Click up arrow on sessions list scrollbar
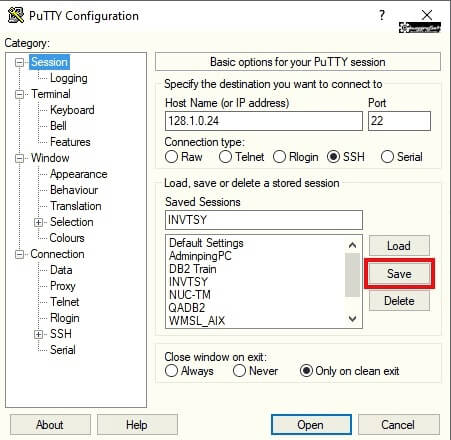 point(352,245)
